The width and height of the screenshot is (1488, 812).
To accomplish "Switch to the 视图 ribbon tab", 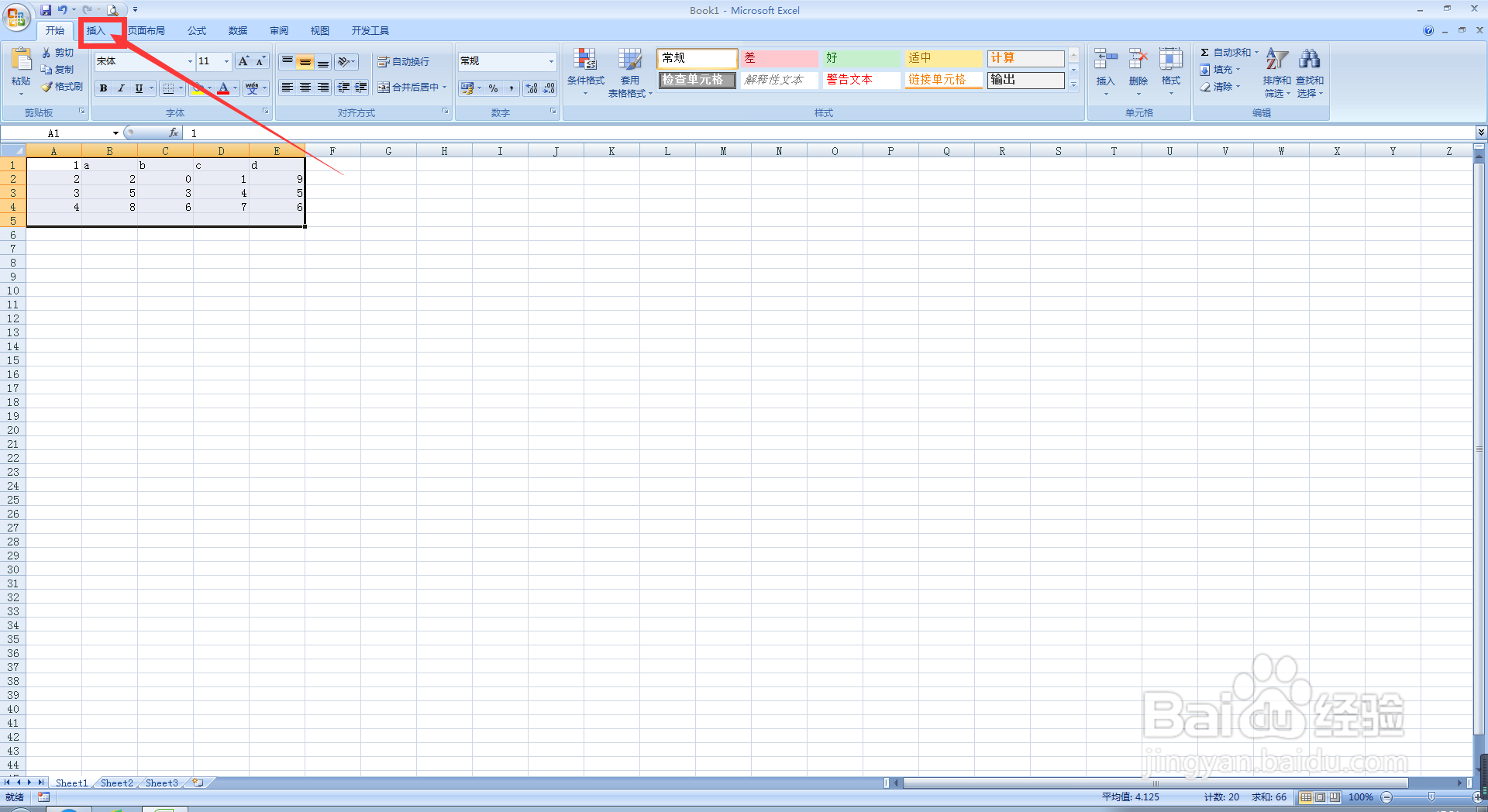I will (320, 31).
